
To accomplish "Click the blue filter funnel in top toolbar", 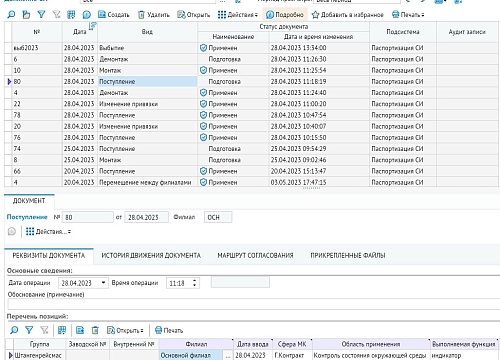I will tap(41, 15).
